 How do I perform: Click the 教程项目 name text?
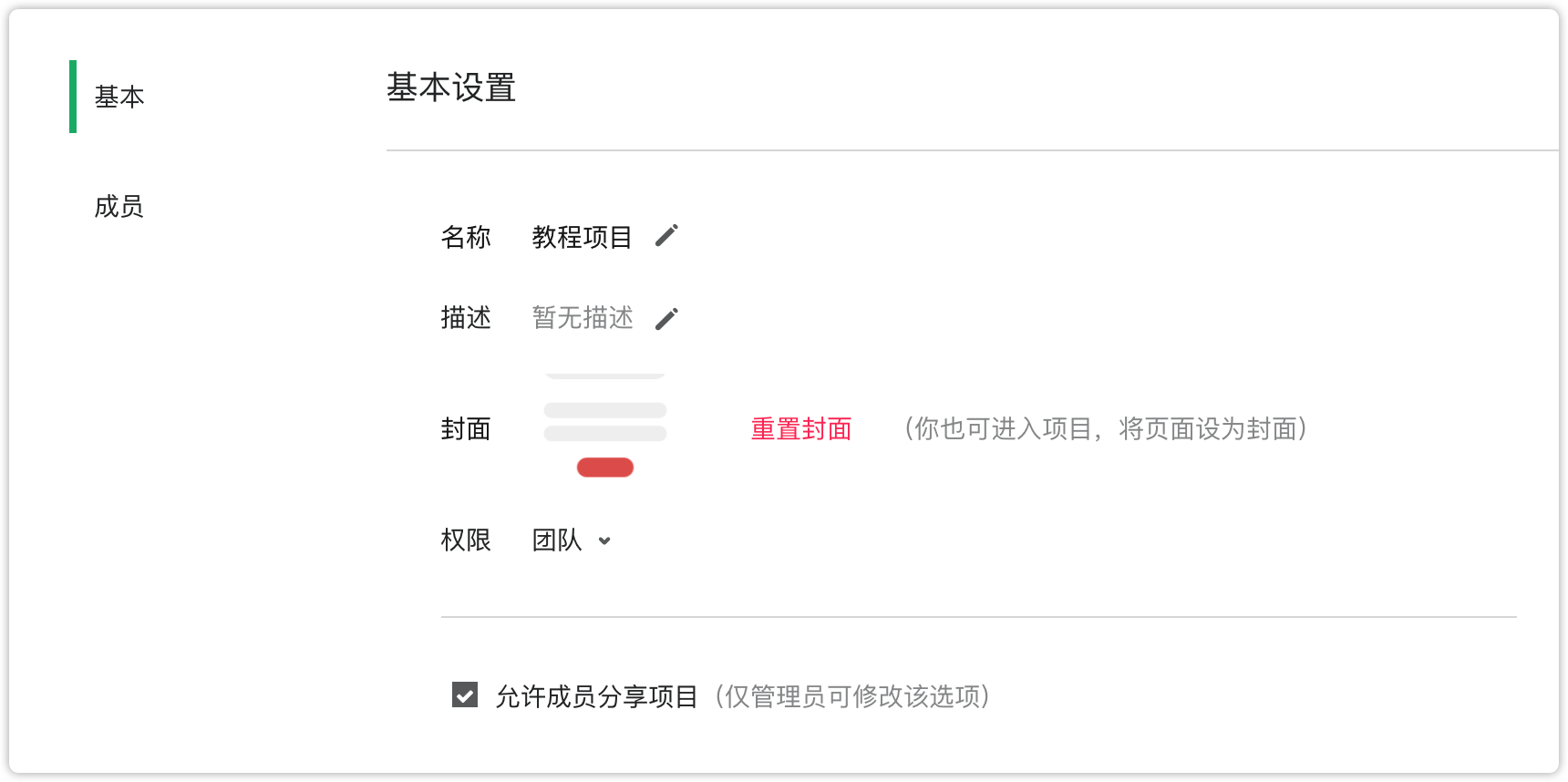583,237
